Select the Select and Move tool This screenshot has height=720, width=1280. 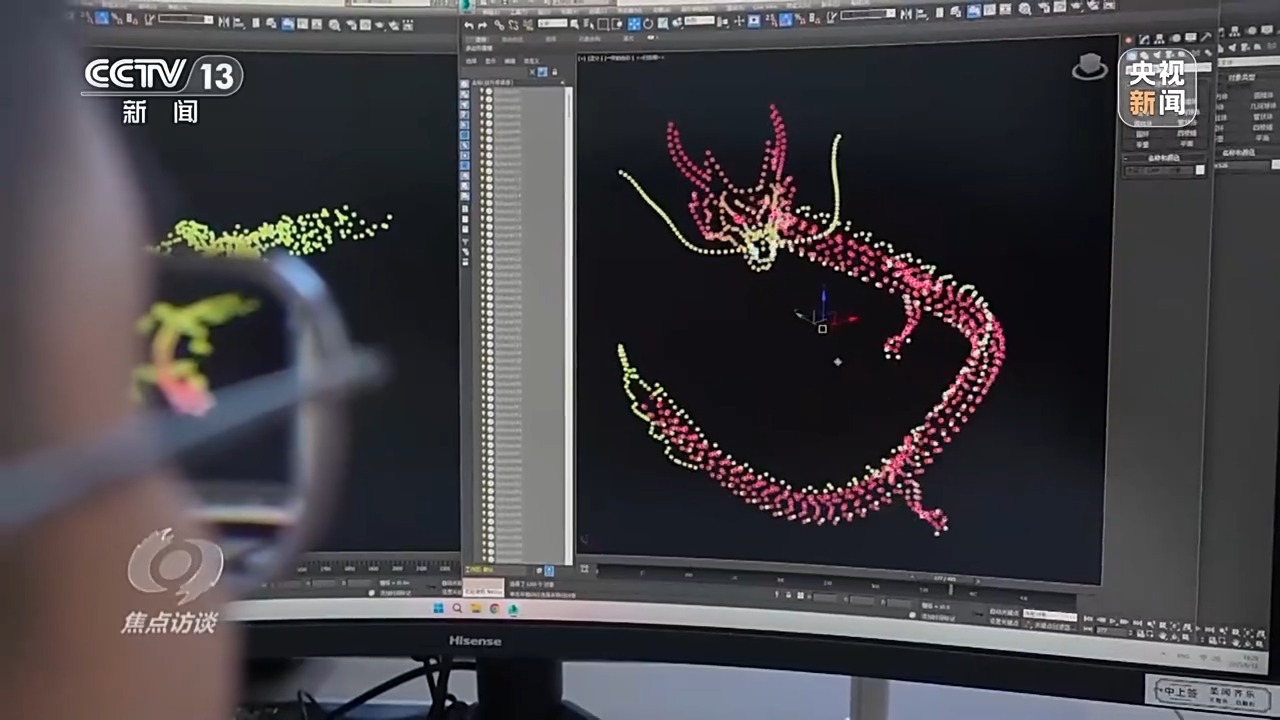(633, 23)
